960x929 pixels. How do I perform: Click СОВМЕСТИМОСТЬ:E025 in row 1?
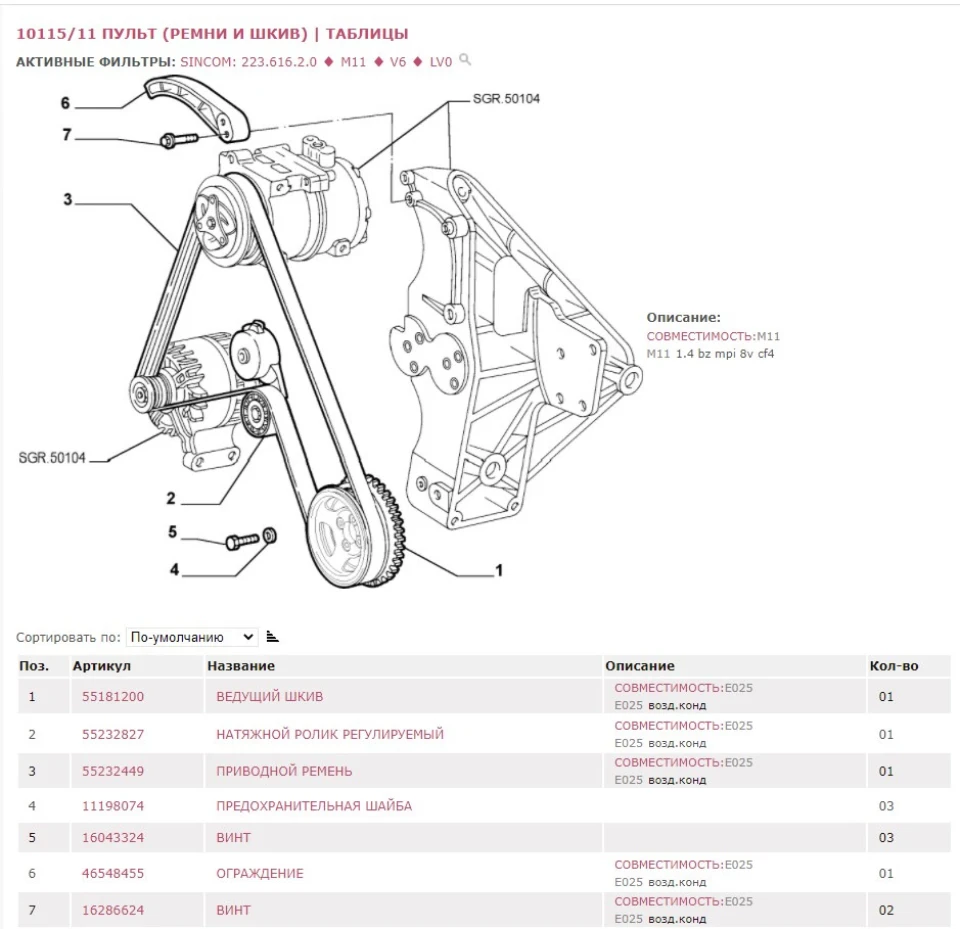coord(684,688)
